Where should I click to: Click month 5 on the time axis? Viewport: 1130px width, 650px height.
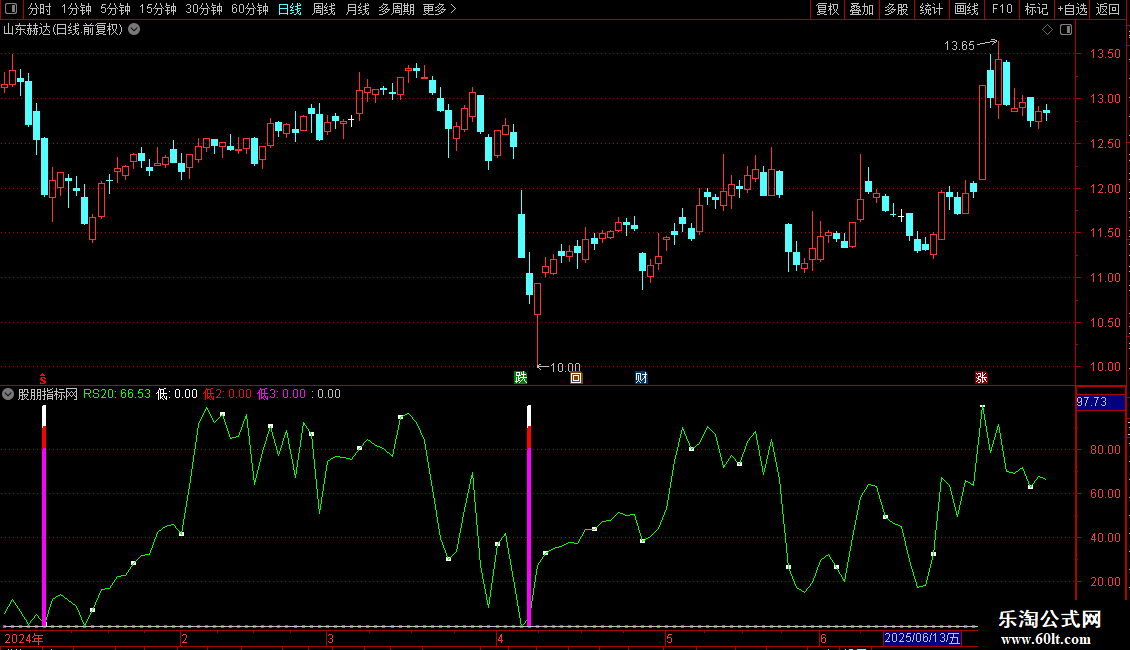tap(669, 639)
